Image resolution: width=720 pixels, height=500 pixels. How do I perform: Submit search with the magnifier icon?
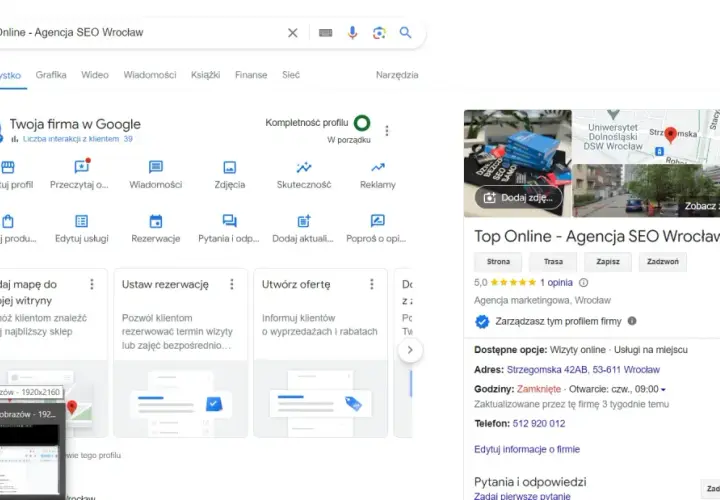coord(405,33)
